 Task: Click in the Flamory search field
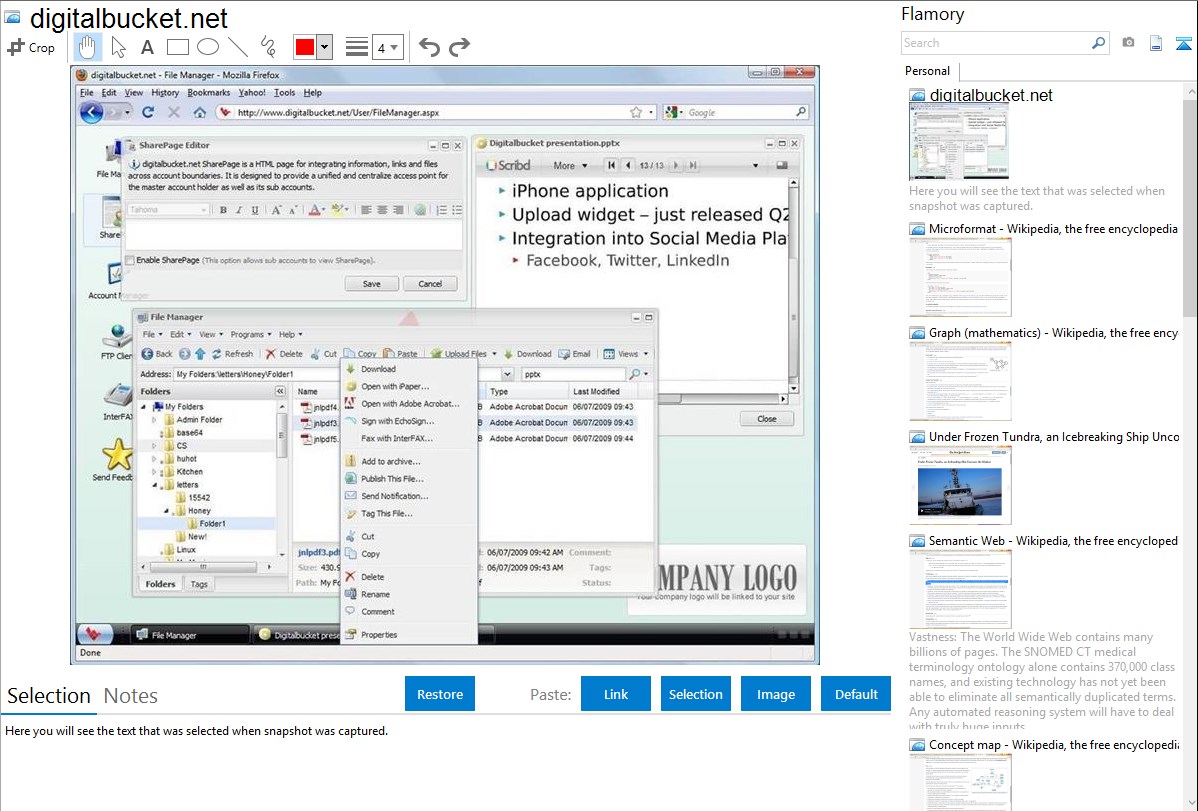(x=995, y=43)
